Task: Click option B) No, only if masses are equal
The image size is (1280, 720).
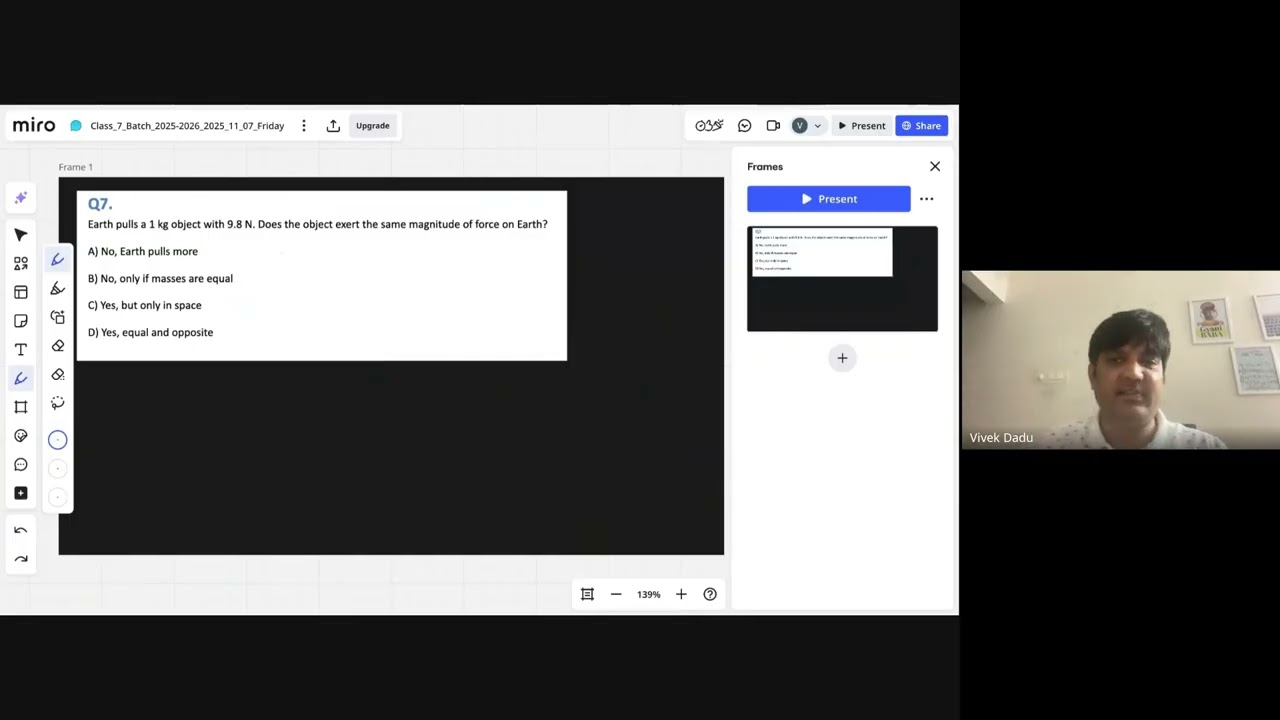Action: click(160, 279)
